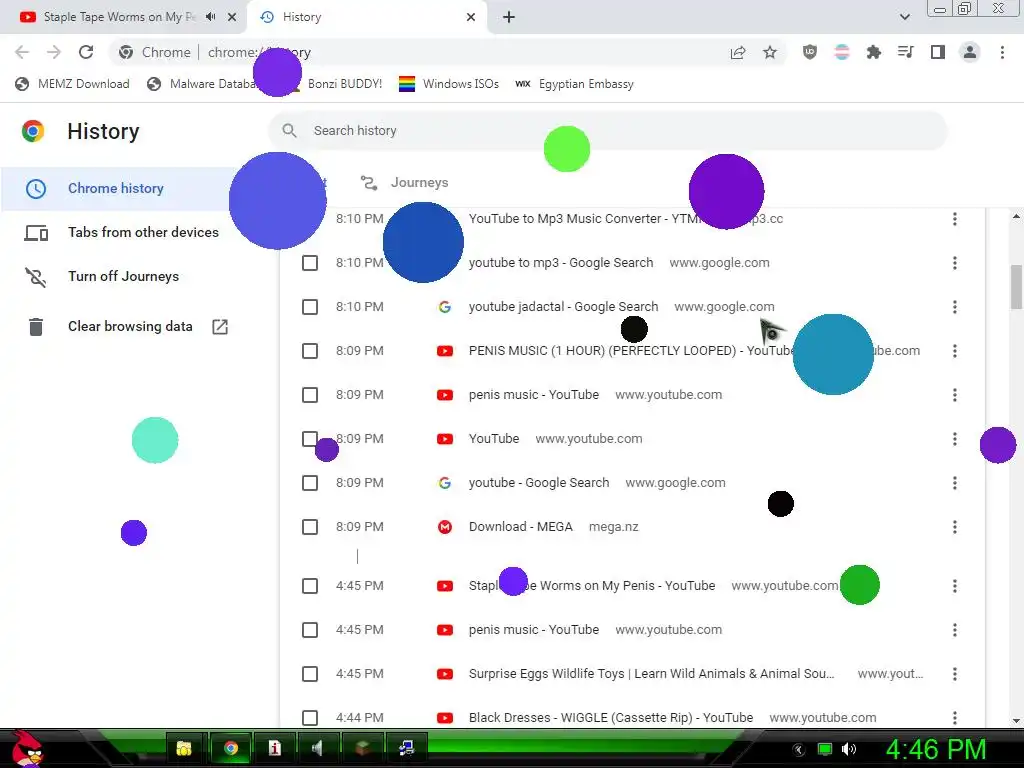Open more actions for Black Dresses - WIGGLE row
This screenshot has height=768, width=1024.
pyautogui.click(x=955, y=718)
